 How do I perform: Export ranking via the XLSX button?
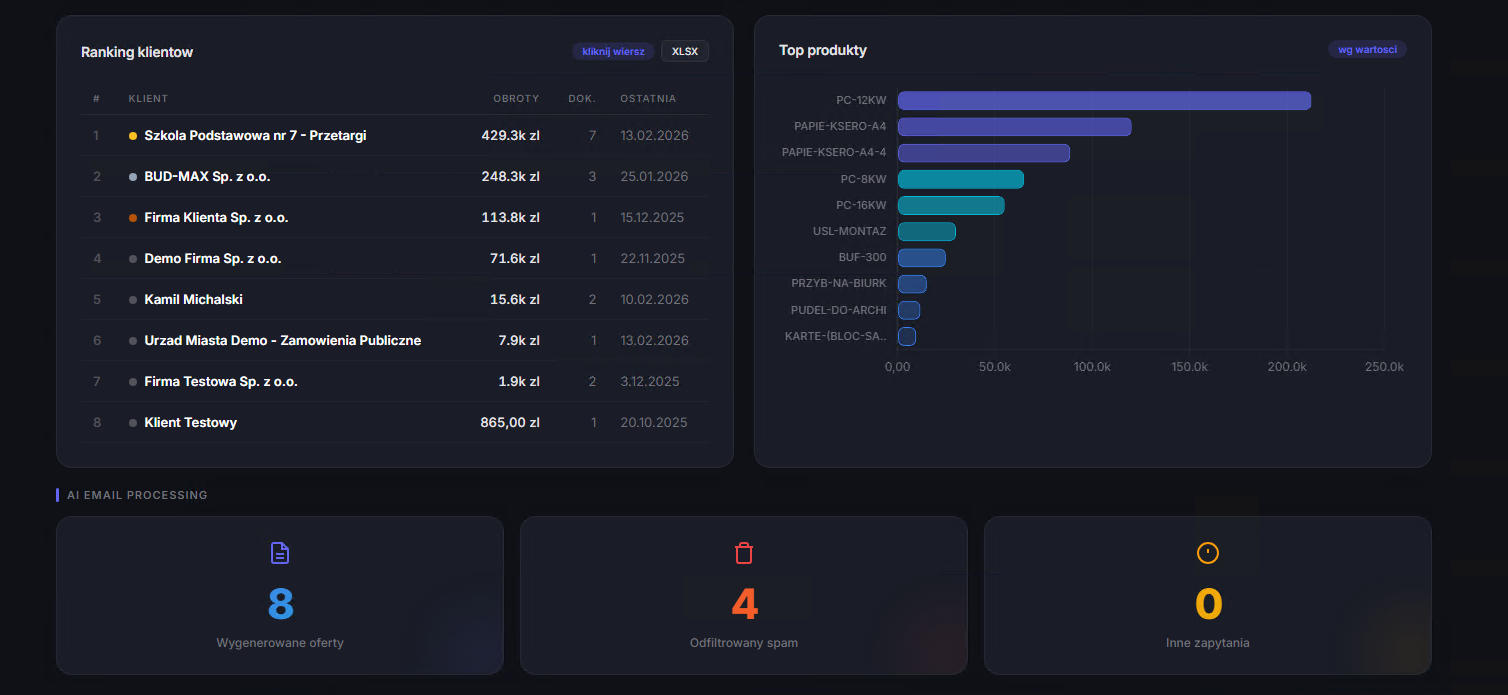[x=684, y=50]
